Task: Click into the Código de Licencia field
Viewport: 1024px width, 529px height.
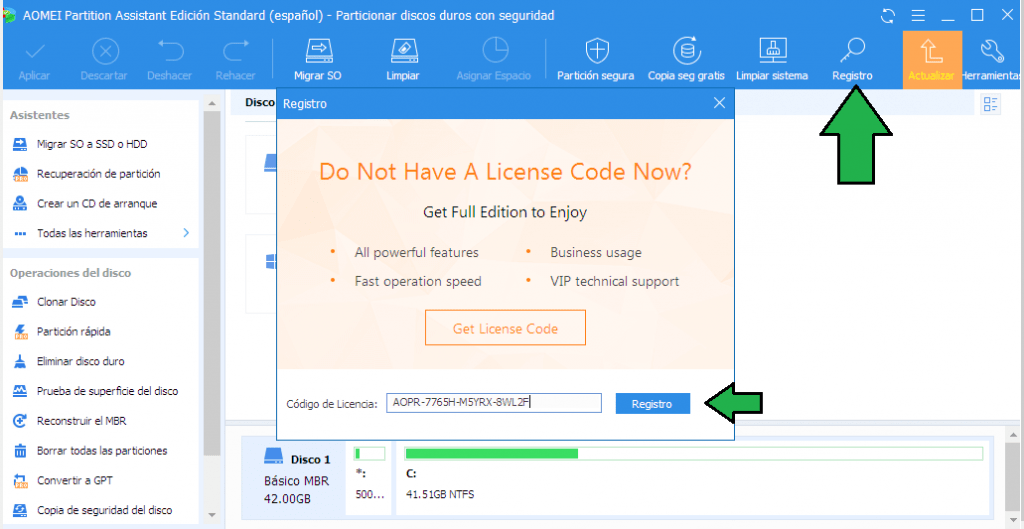Action: pos(494,403)
